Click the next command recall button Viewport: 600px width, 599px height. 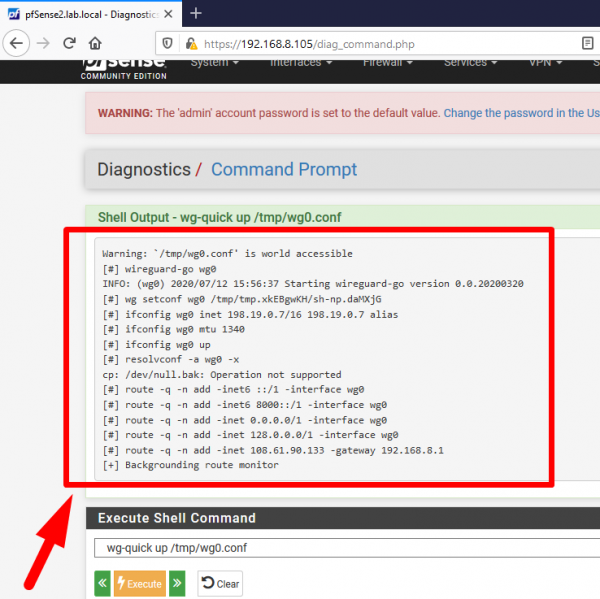[178, 584]
